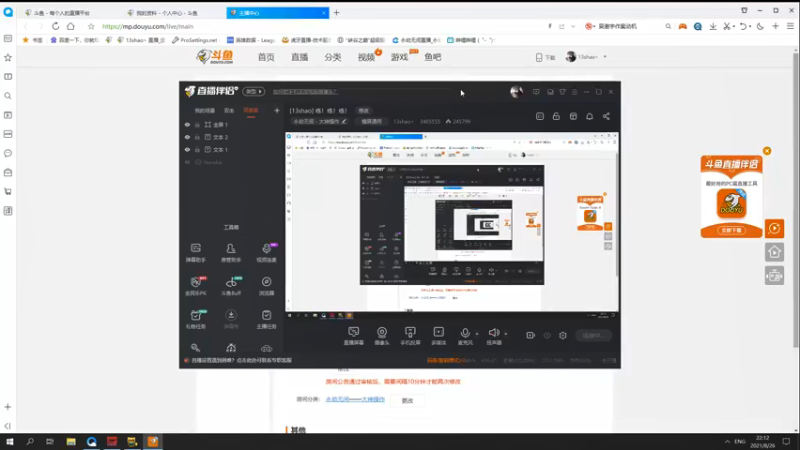Show the hidden Naraka source
800x450 pixels.
tap(187, 162)
